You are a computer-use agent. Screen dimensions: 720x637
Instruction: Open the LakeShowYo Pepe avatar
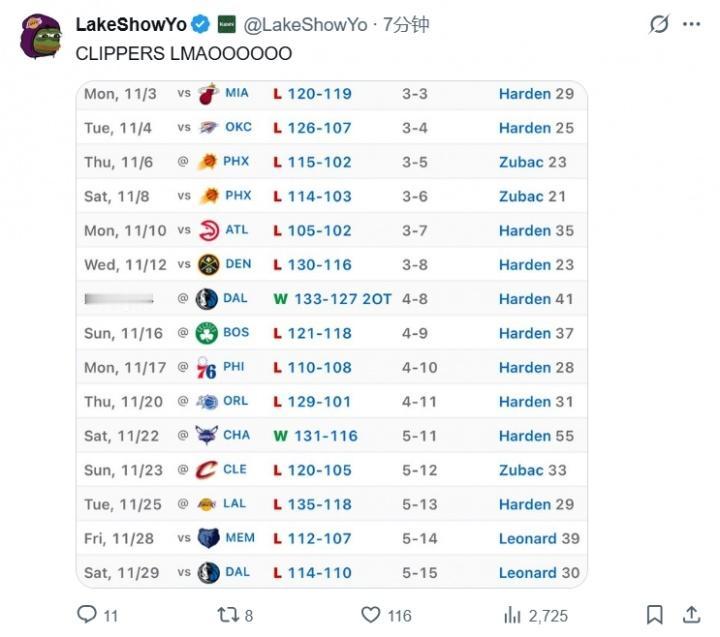41,36
